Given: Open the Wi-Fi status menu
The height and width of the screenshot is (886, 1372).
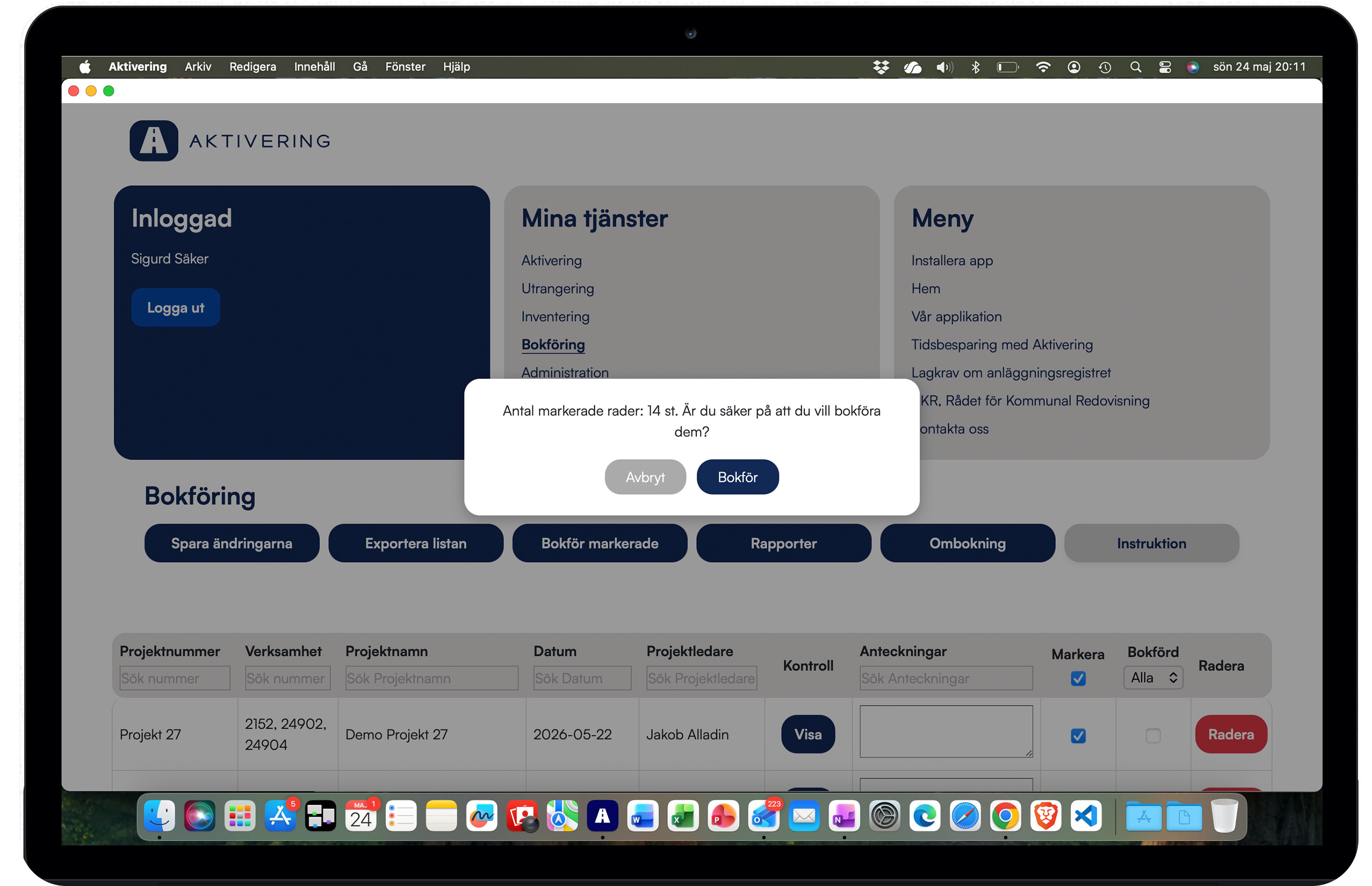Looking at the screenshot, I should pos(1042,67).
